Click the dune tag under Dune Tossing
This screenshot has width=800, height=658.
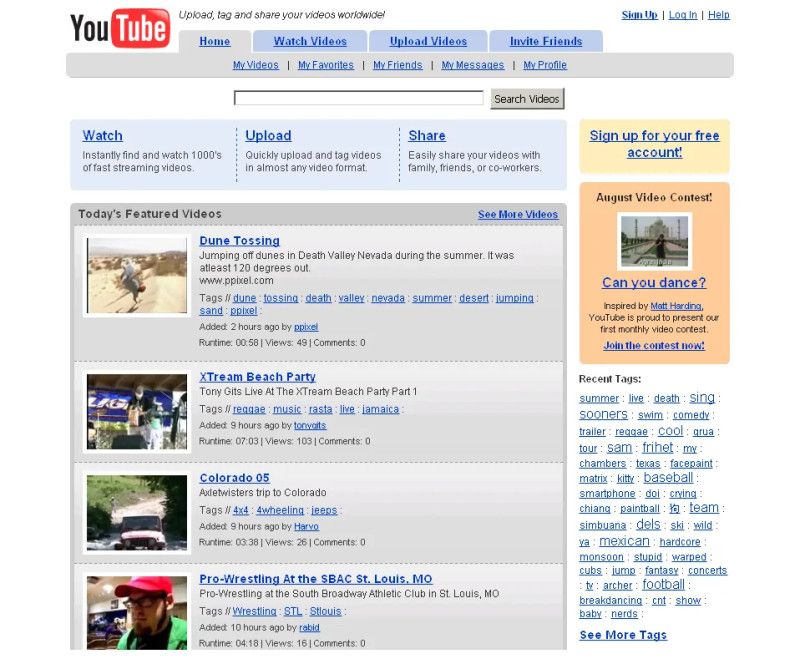[x=244, y=298]
